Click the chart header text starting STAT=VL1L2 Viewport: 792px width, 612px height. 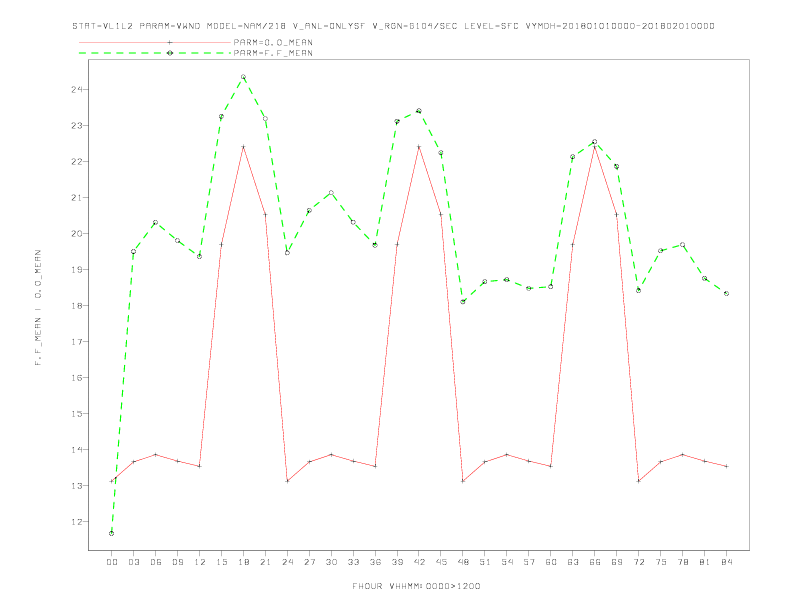pyautogui.click(x=393, y=26)
